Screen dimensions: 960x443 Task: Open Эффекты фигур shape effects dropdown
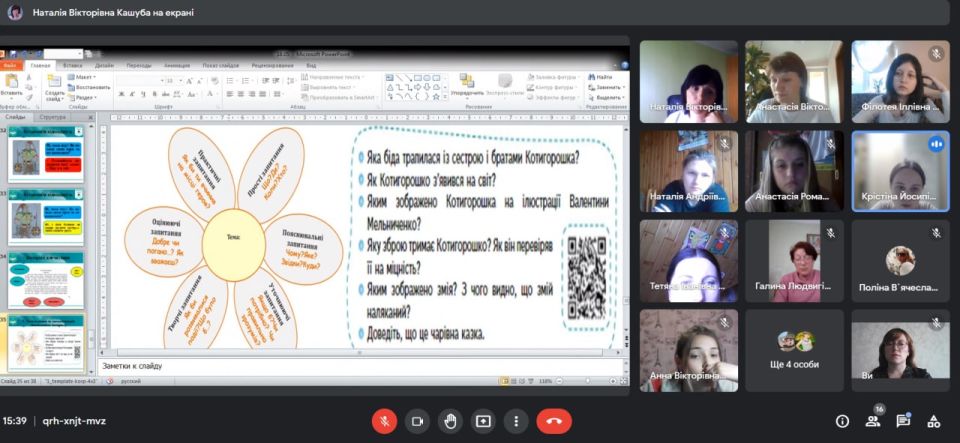click(x=552, y=97)
